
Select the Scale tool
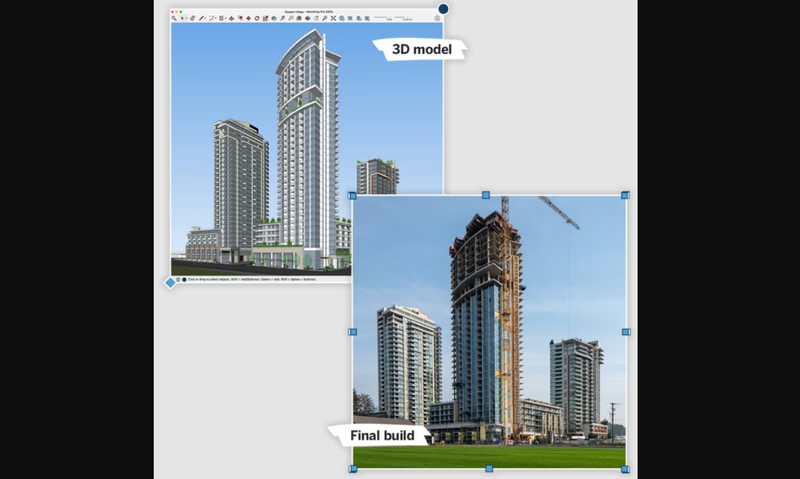[265, 18]
